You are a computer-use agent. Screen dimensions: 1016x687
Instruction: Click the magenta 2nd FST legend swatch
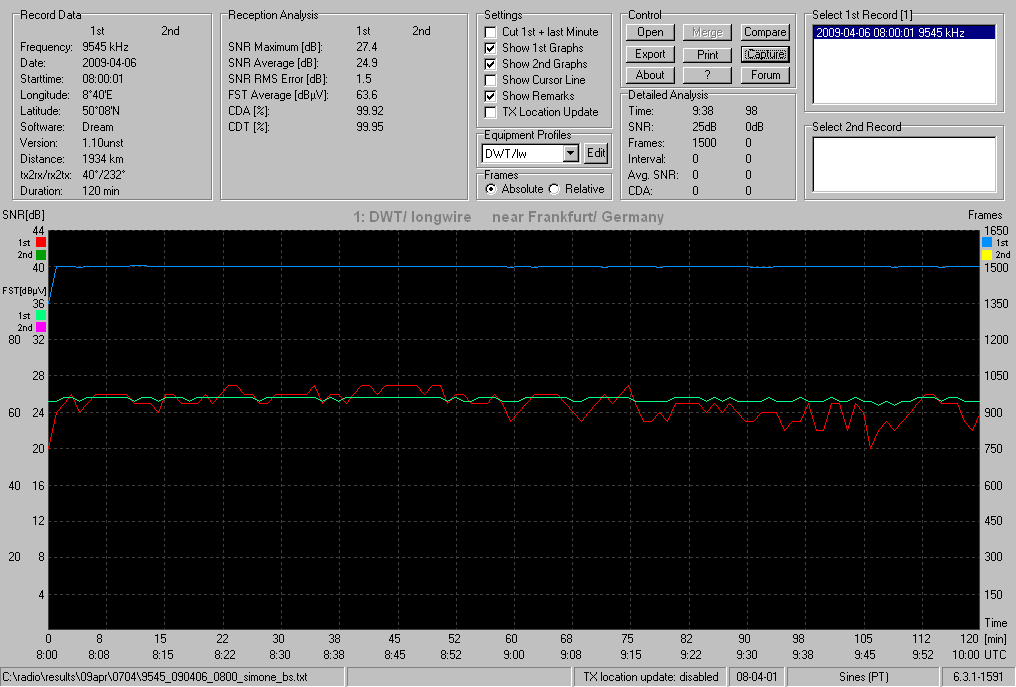click(x=41, y=327)
